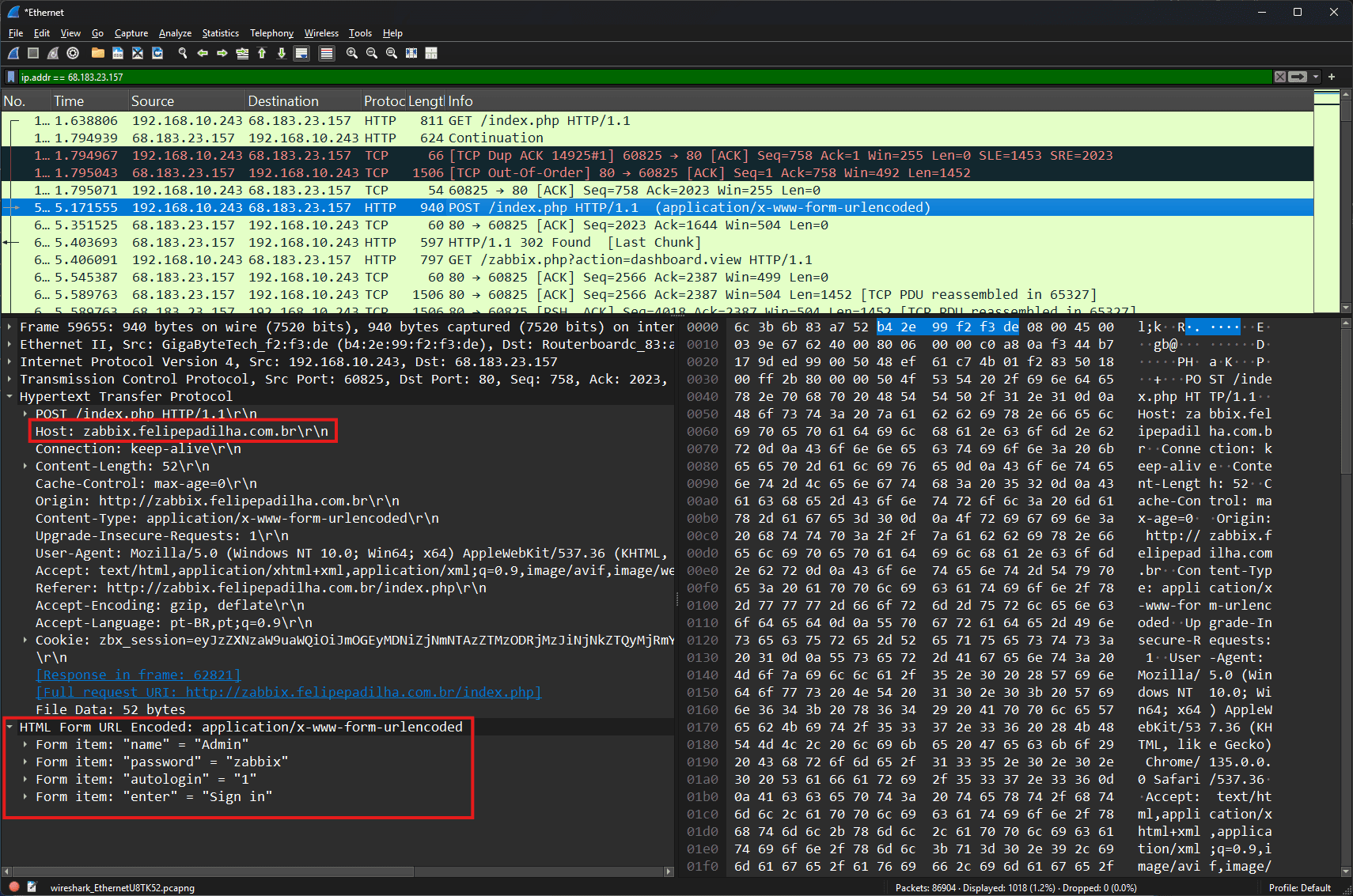Screen dimensions: 1353x896
Task: Expand Ethernet II section
Action: tap(9, 344)
